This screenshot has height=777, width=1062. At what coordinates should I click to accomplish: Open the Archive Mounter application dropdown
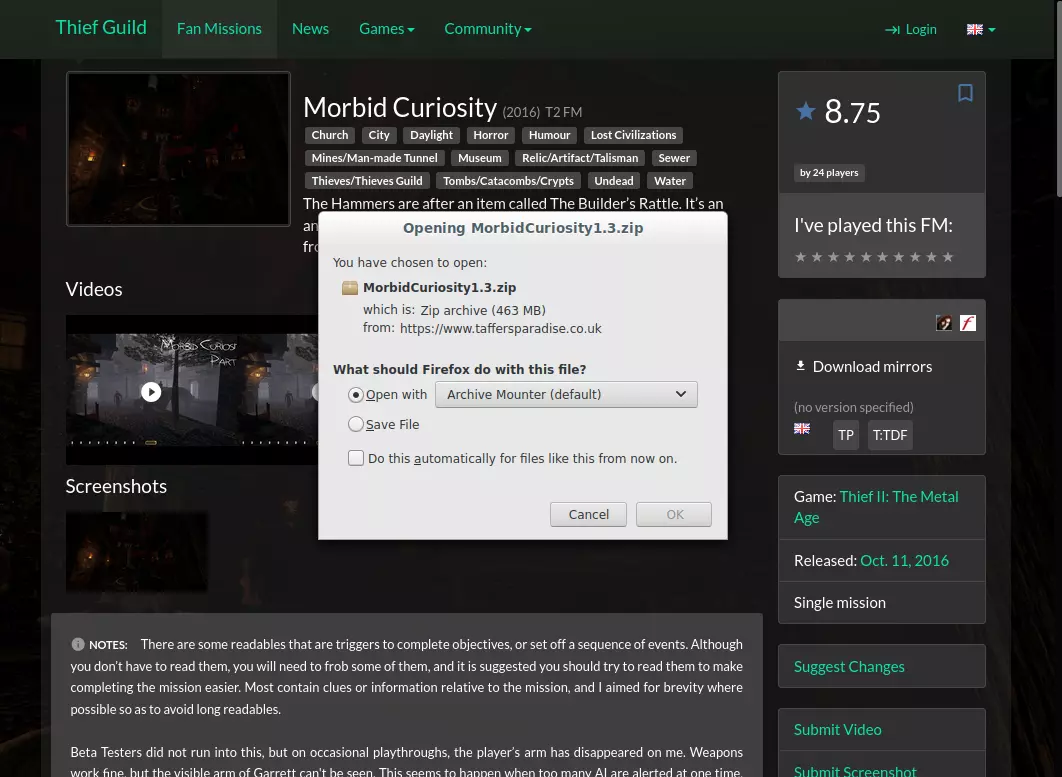pyautogui.click(x=566, y=395)
